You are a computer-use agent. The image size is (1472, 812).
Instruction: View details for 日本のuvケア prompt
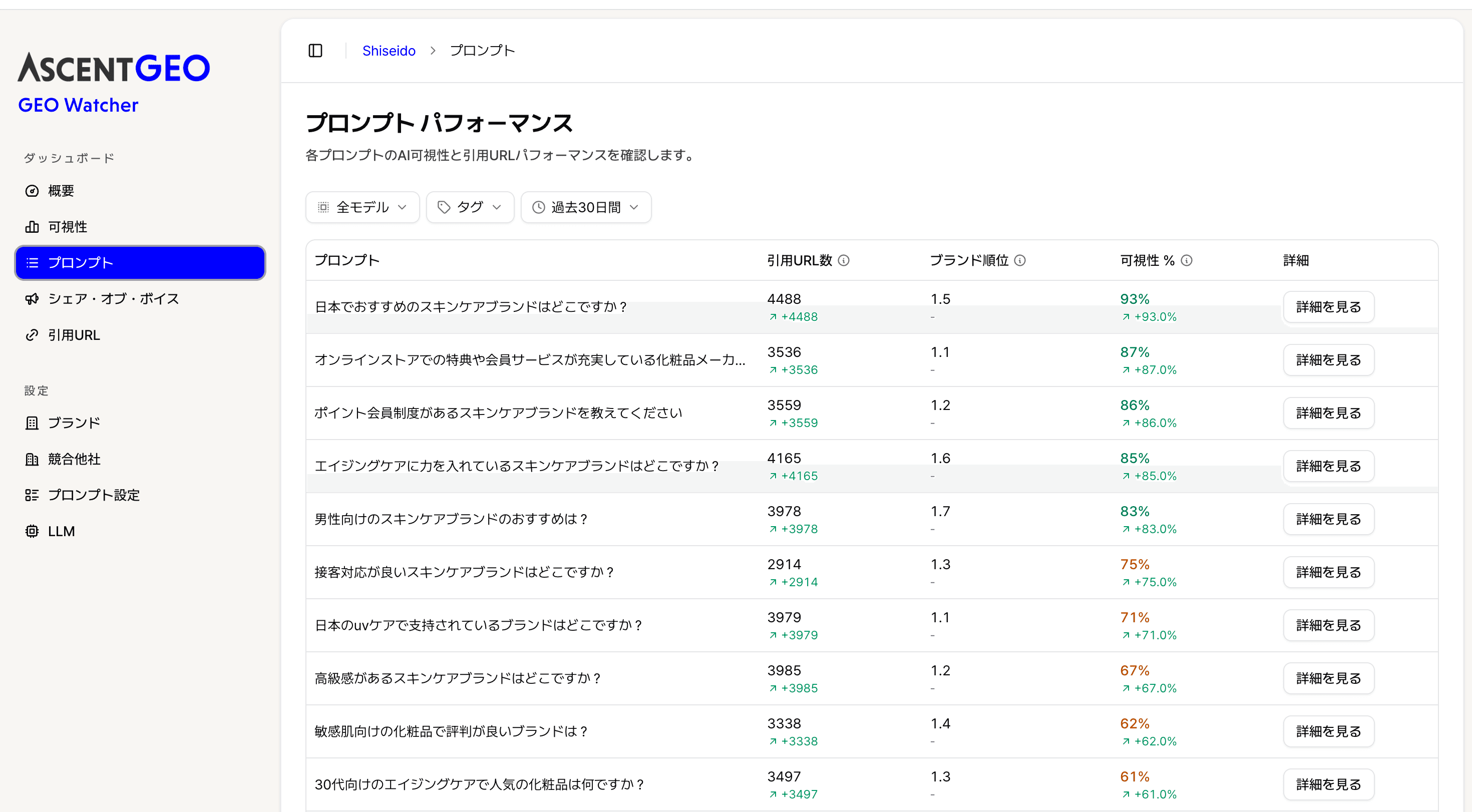(x=1329, y=626)
